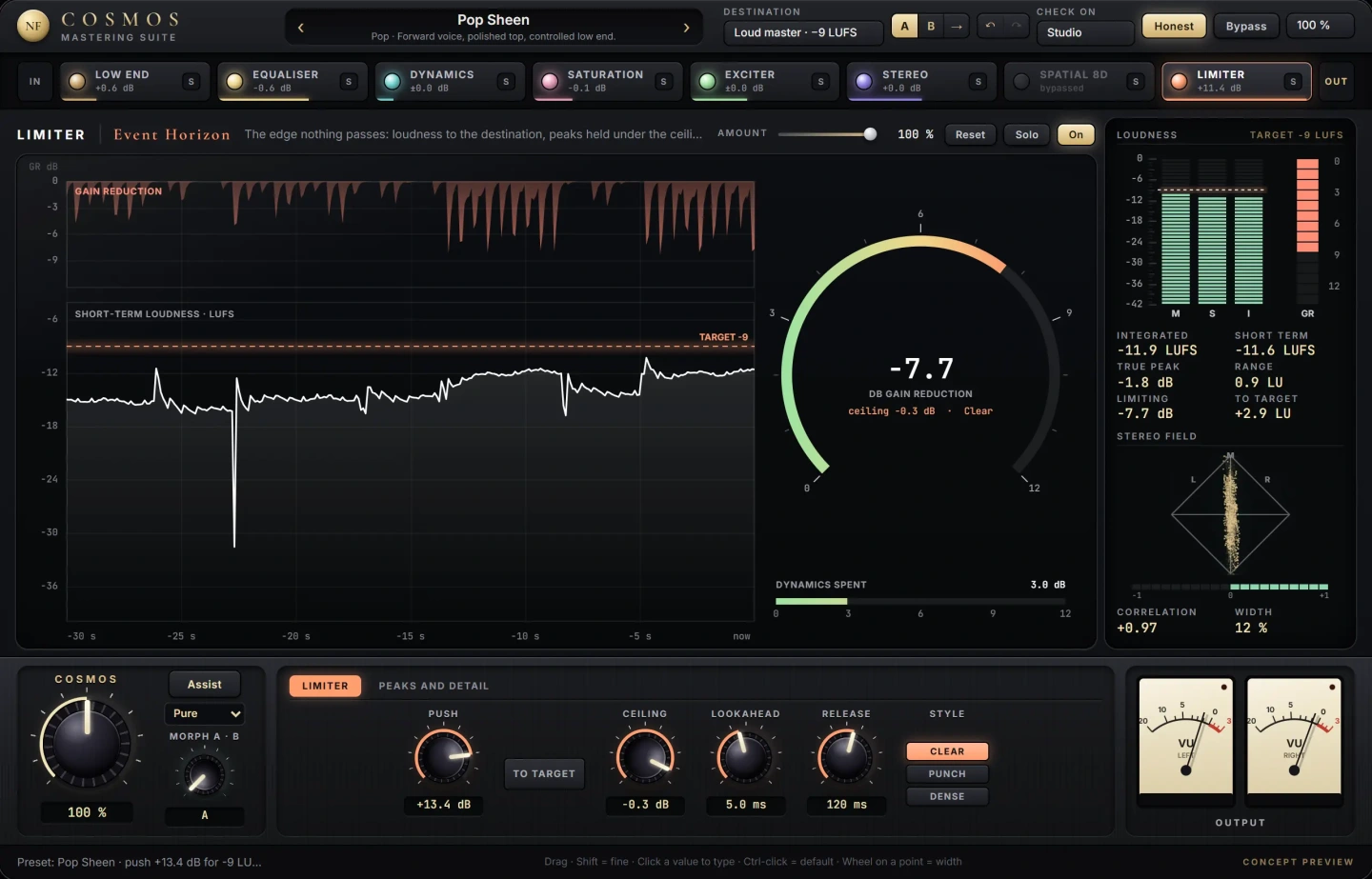Switch to the Peaks and Detail tab
Viewport: 1372px width, 879px height.
point(434,686)
